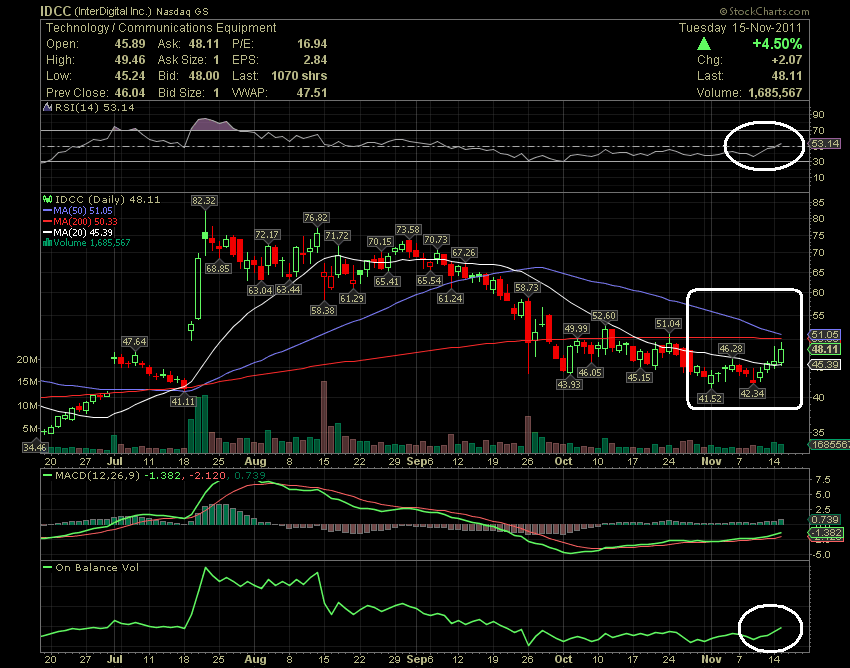Select the IDCC ticker symbol title
The height and width of the screenshot is (668, 850).
pos(56,11)
